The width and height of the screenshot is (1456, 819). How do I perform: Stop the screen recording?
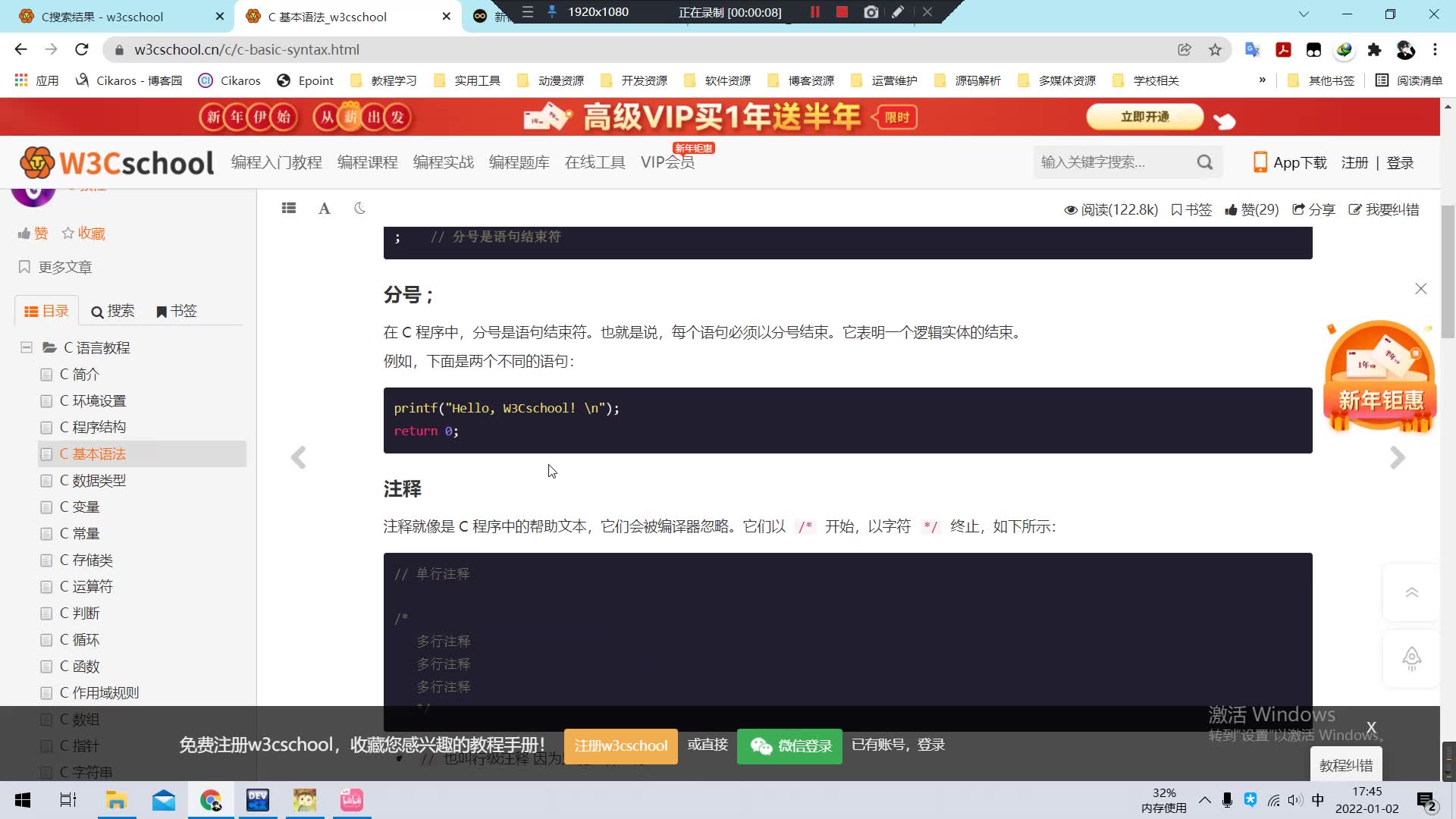842,12
